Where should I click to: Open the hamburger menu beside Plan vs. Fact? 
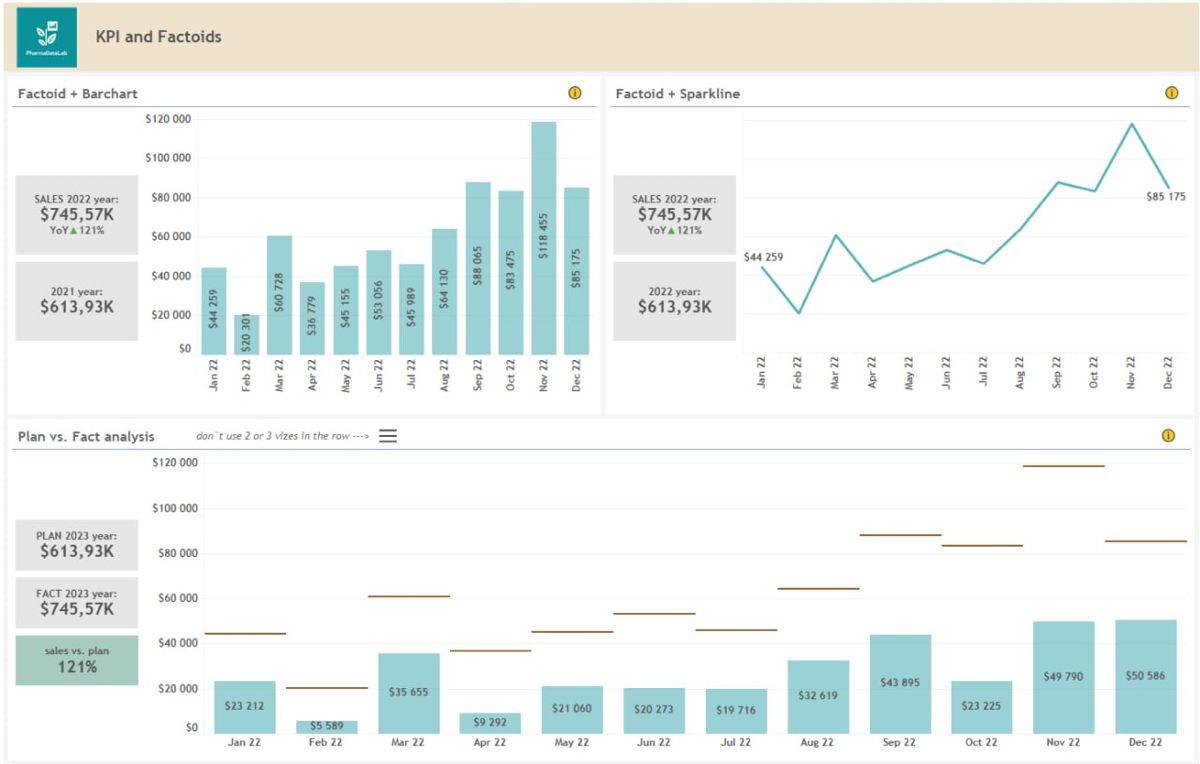[388, 436]
